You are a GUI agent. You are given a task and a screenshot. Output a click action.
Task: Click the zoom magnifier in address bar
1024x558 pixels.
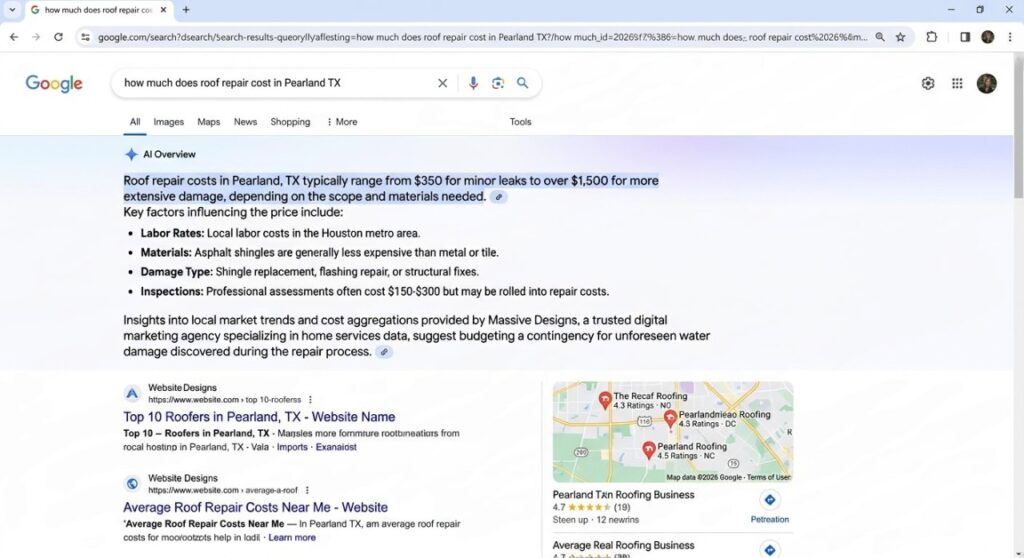coord(880,37)
